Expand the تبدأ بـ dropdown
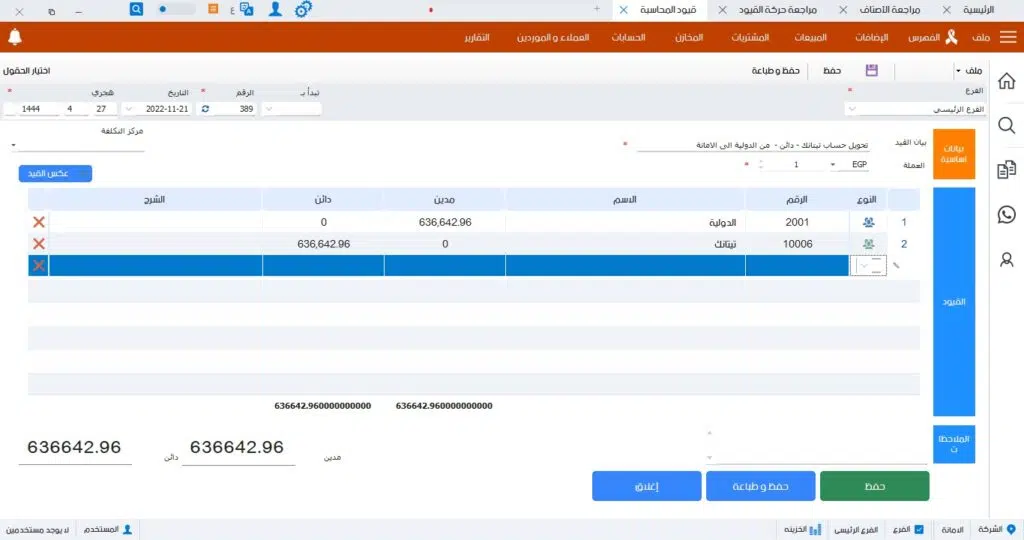 268,109
